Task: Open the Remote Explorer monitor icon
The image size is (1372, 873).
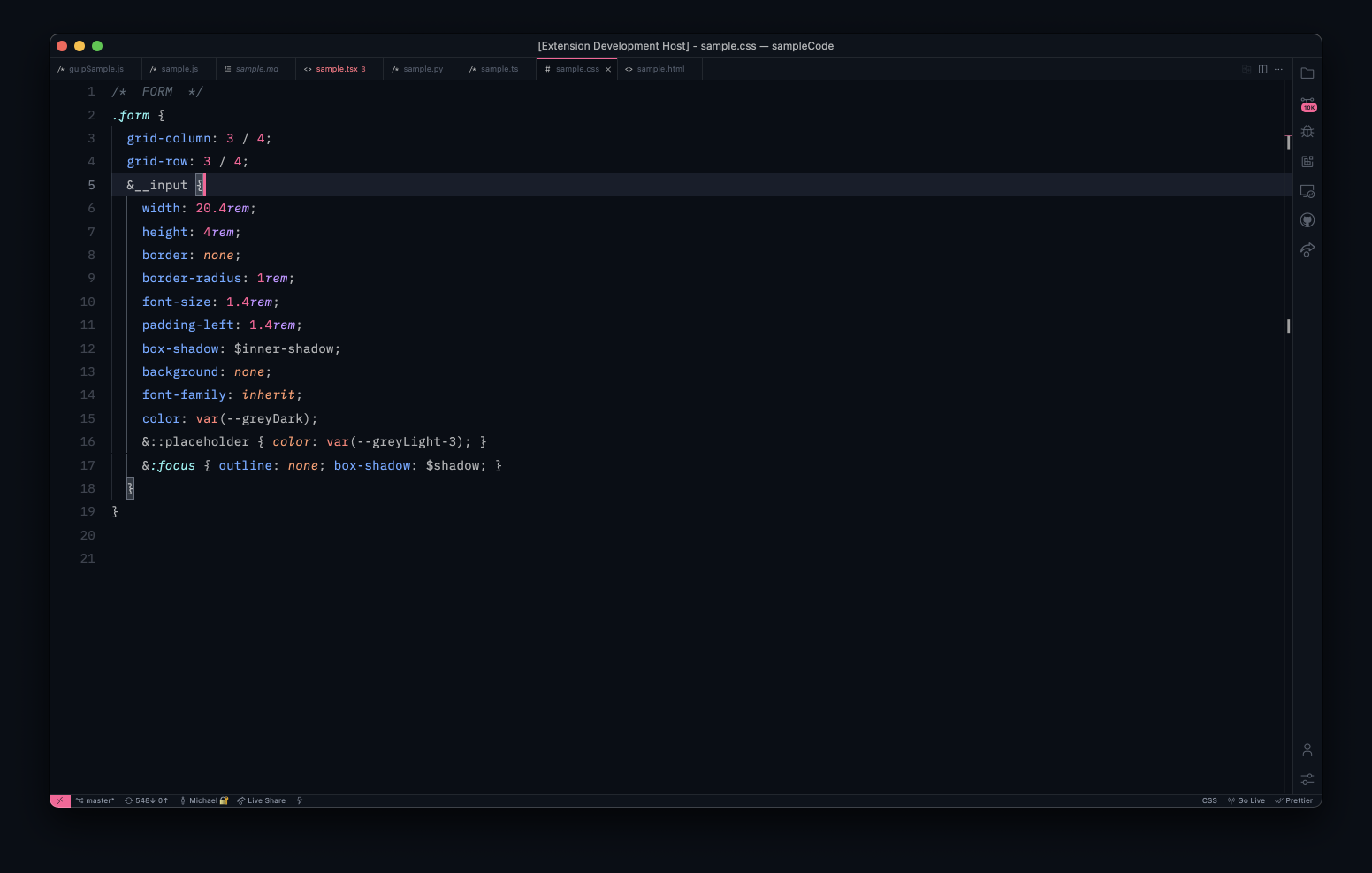Action: (1307, 191)
